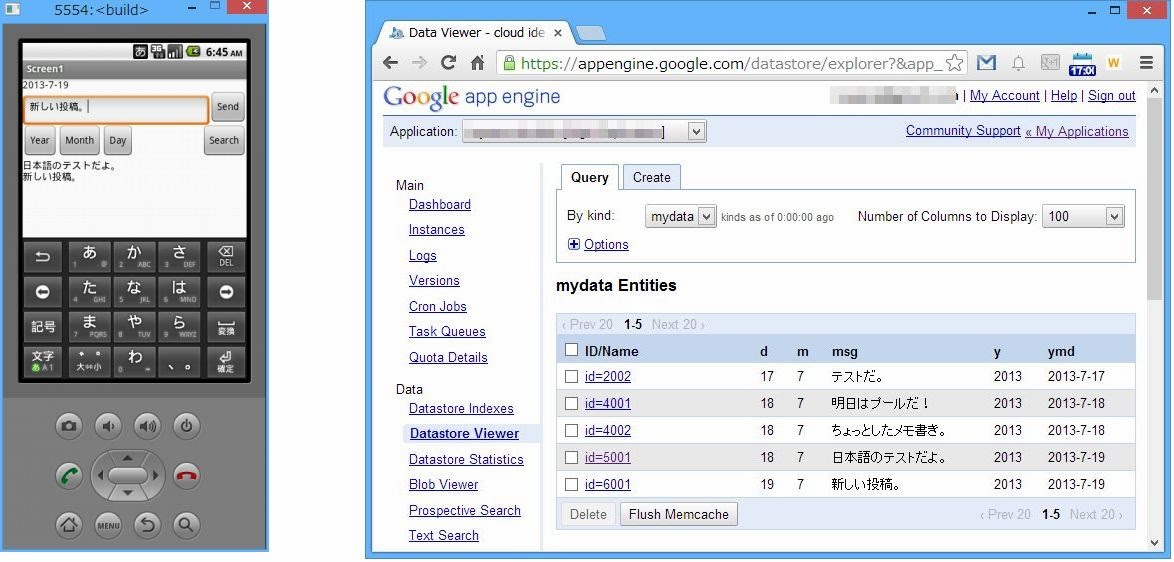Viewport: 1174px width, 562px height.
Task: Open Datastore Statistics in the sidebar
Action: click(x=466, y=459)
